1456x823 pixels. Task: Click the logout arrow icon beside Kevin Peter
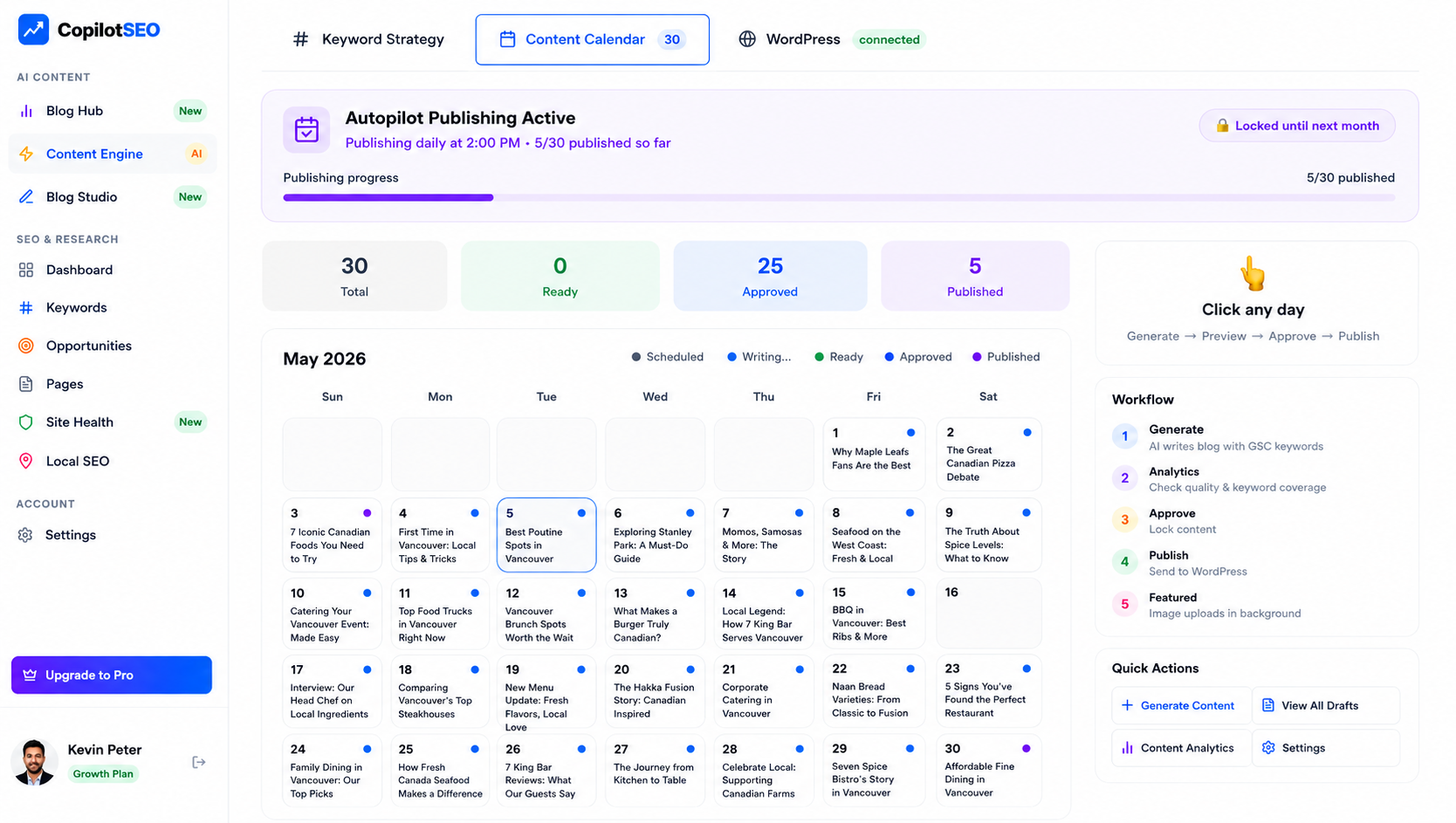[198, 762]
